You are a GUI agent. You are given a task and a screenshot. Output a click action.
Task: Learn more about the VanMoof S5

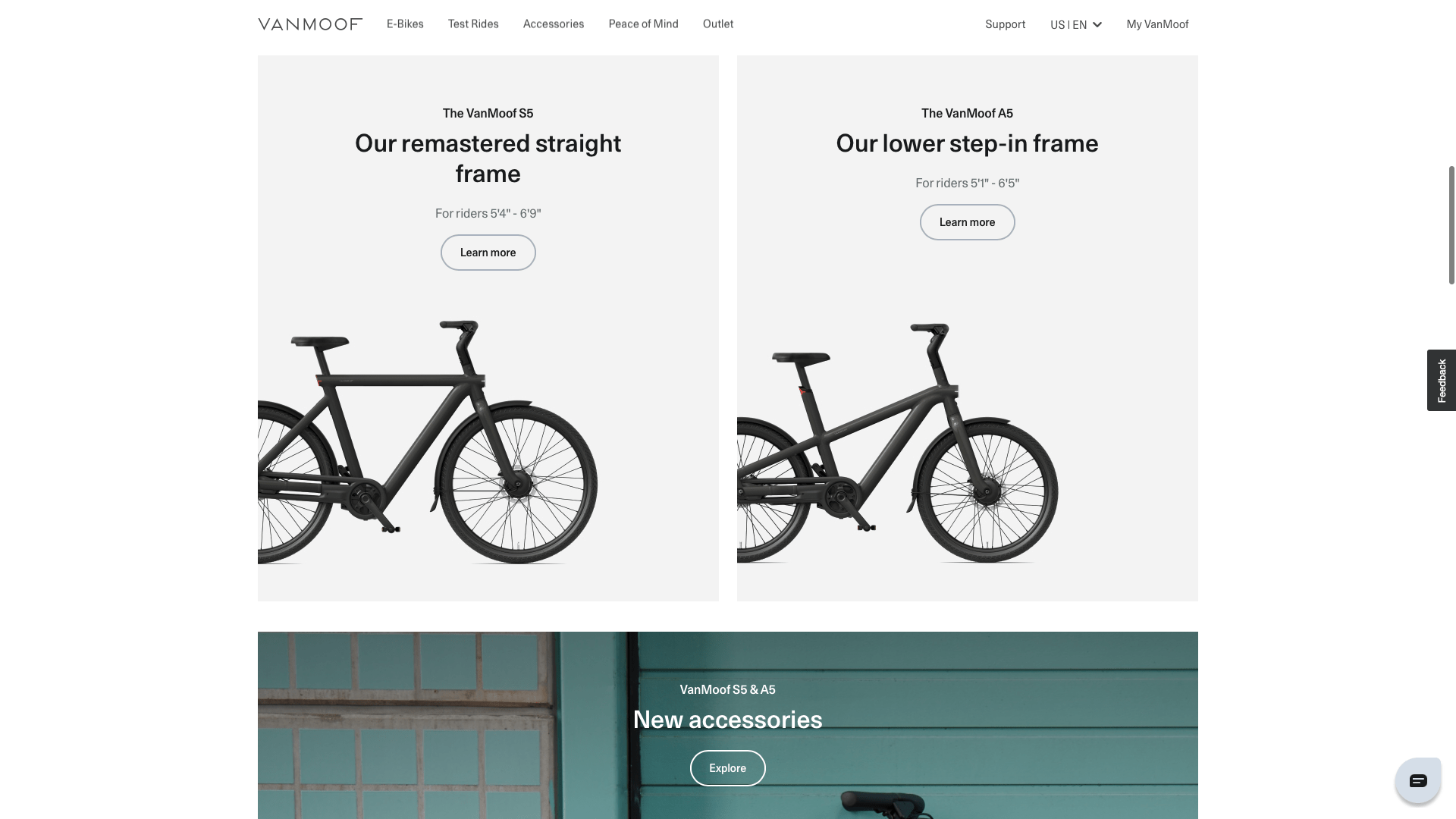click(488, 253)
